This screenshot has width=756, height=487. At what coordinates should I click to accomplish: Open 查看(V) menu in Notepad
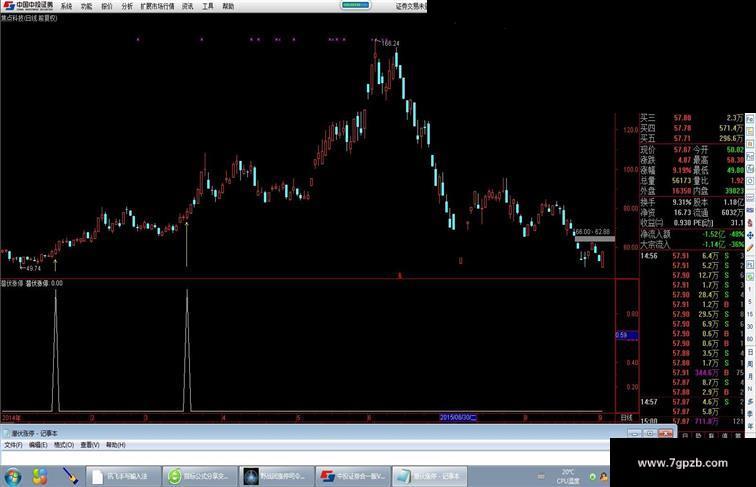click(90, 445)
